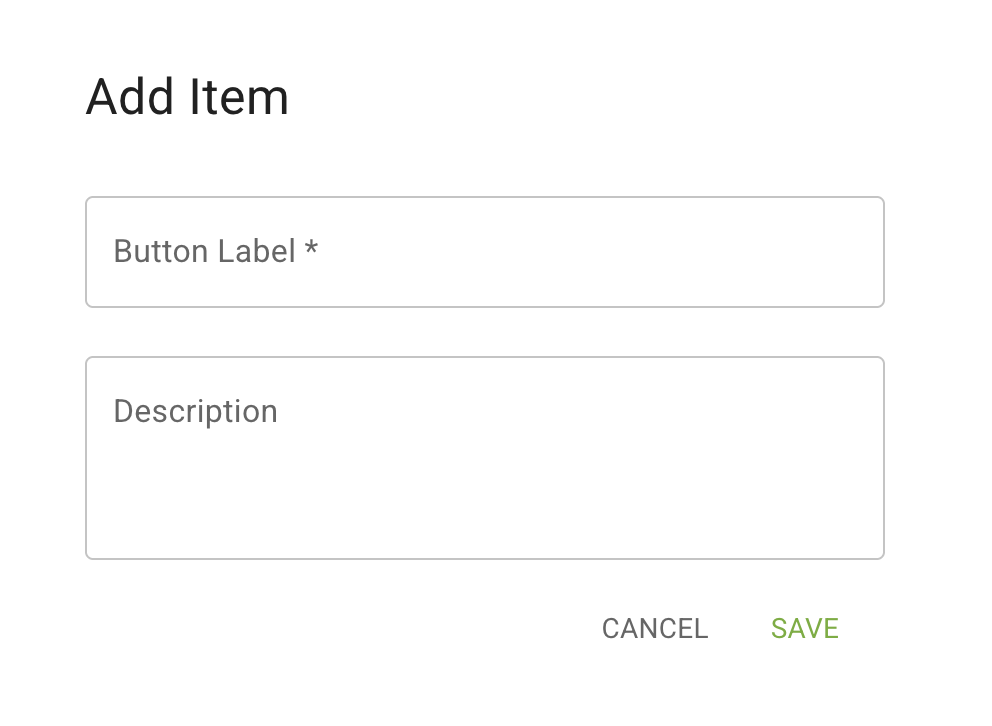Click the "Description" placeholder text
The height and width of the screenshot is (726, 992).
(195, 411)
